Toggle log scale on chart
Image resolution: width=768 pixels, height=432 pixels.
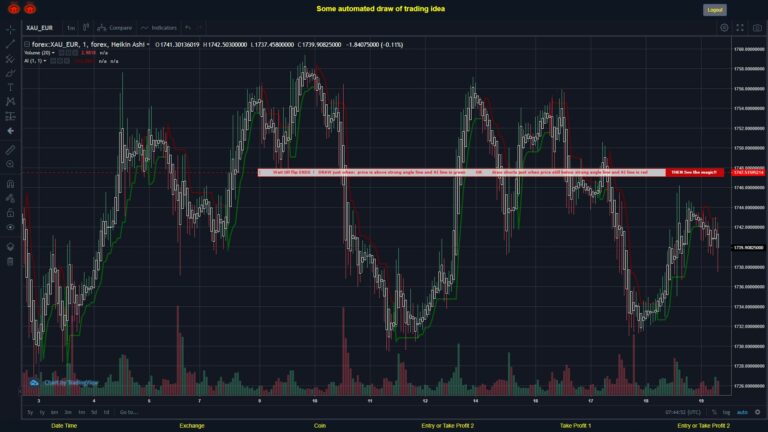tap(726, 412)
